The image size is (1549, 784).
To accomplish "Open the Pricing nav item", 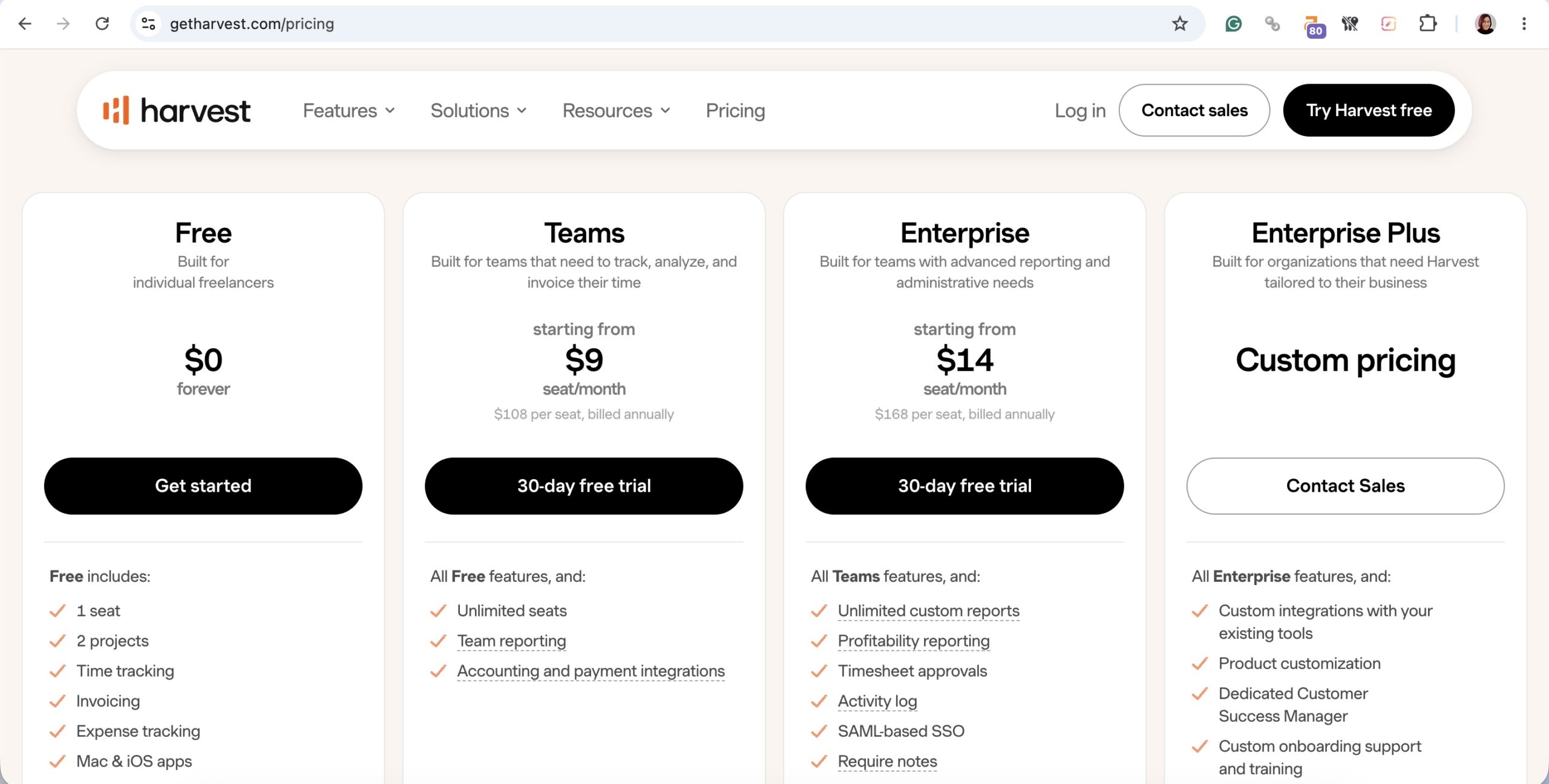I will tap(735, 110).
